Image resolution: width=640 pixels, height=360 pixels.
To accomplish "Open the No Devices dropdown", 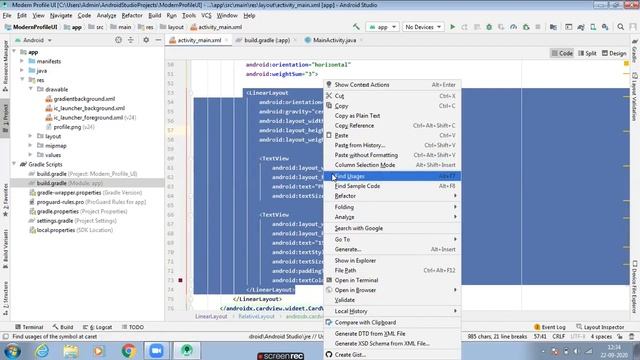I will coord(423,27).
